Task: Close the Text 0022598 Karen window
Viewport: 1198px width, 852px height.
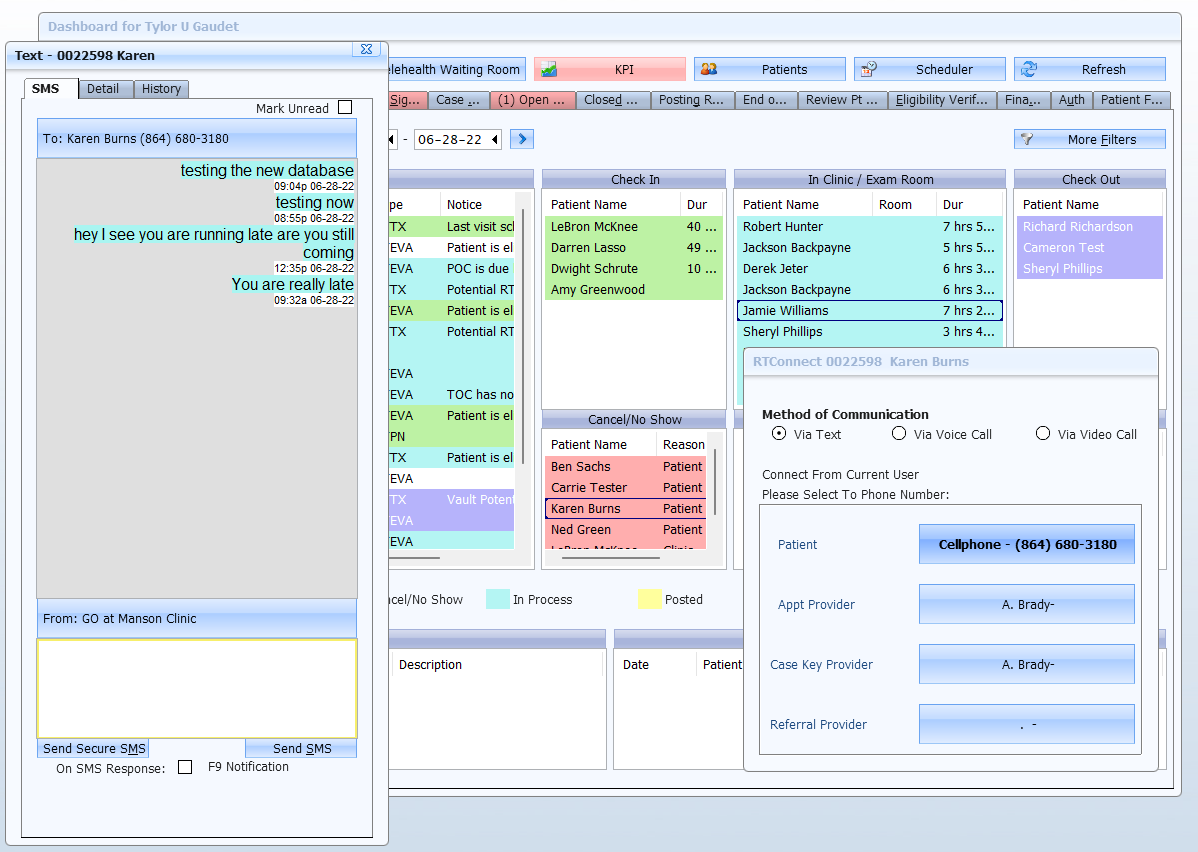Action: [x=366, y=49]
